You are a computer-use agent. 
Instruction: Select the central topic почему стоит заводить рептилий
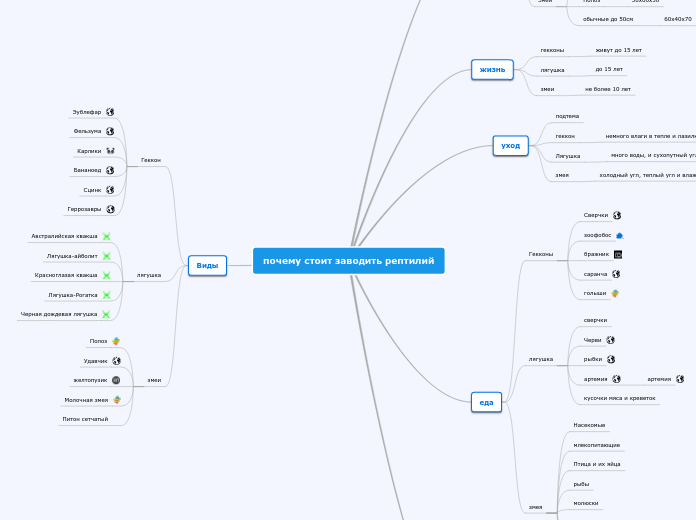(348, 261)
